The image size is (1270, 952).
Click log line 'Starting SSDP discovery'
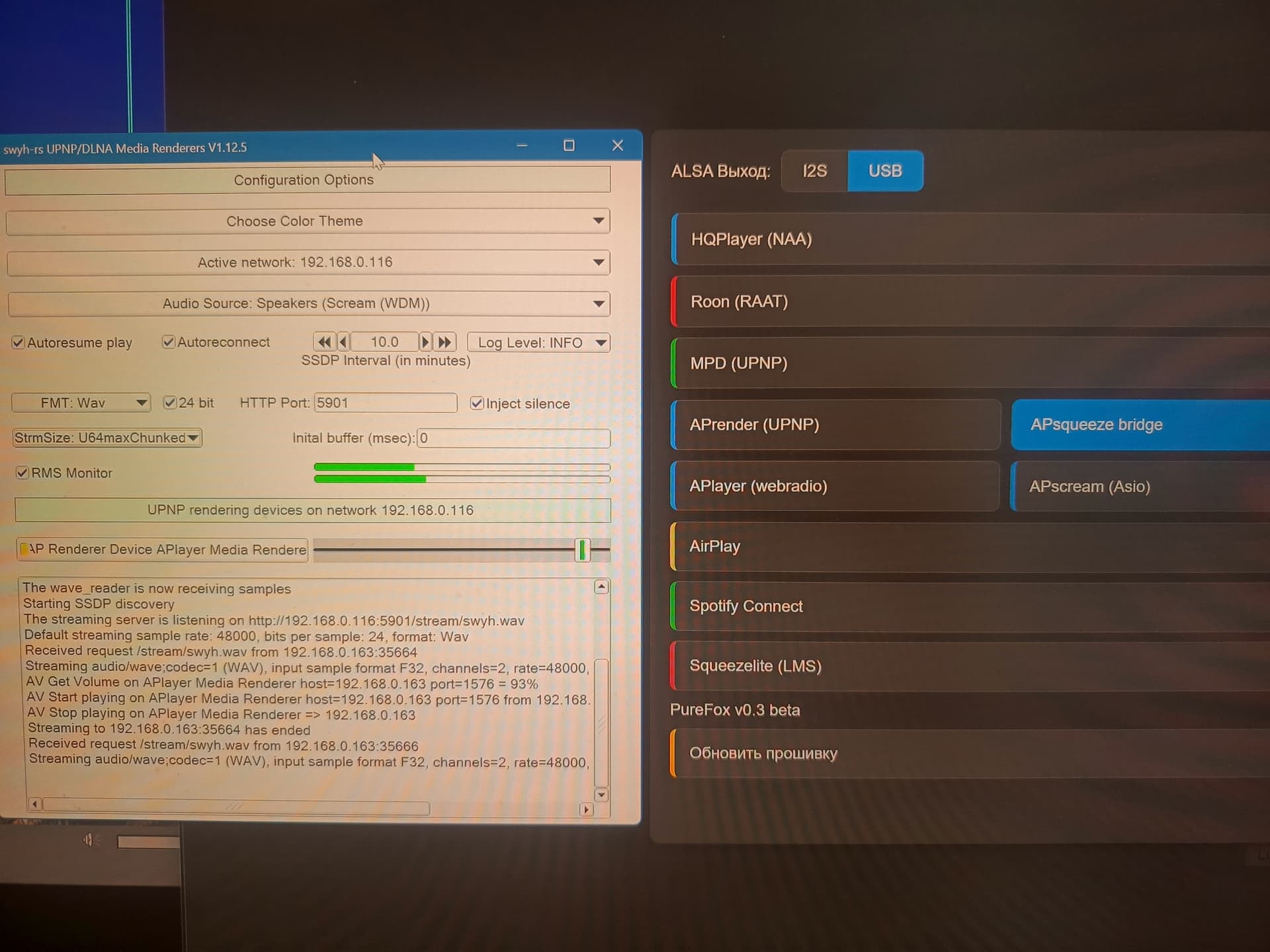point(99,604)
